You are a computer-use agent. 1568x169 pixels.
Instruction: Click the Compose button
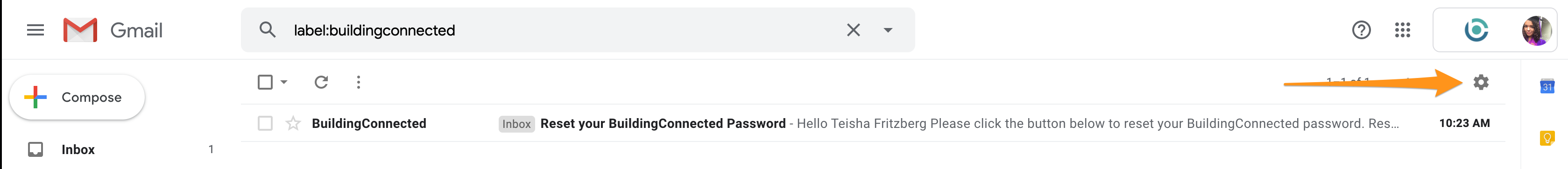click(78, 97)
